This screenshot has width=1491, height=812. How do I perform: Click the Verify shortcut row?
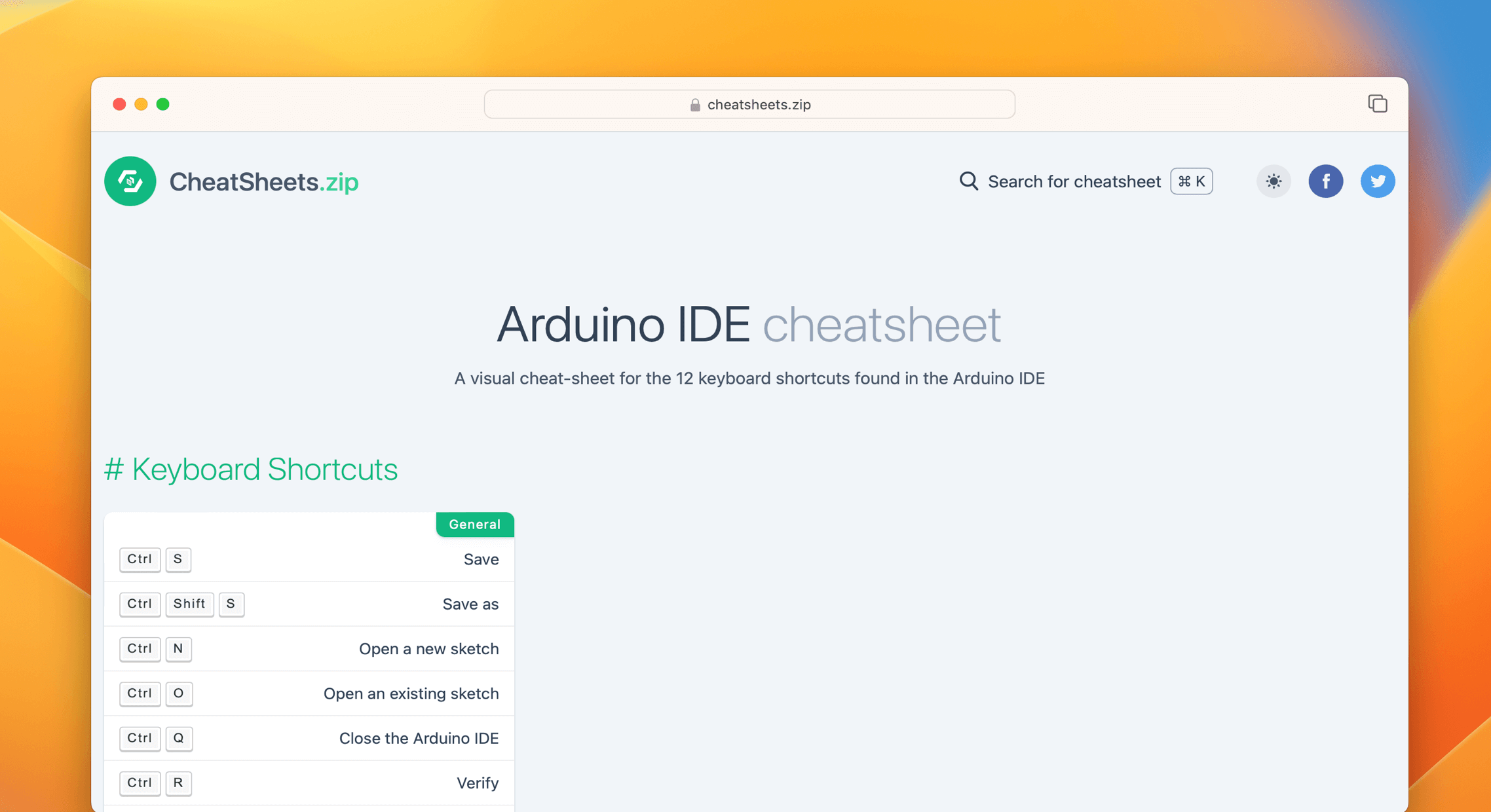pyautogui.click(x=309, y=783)
